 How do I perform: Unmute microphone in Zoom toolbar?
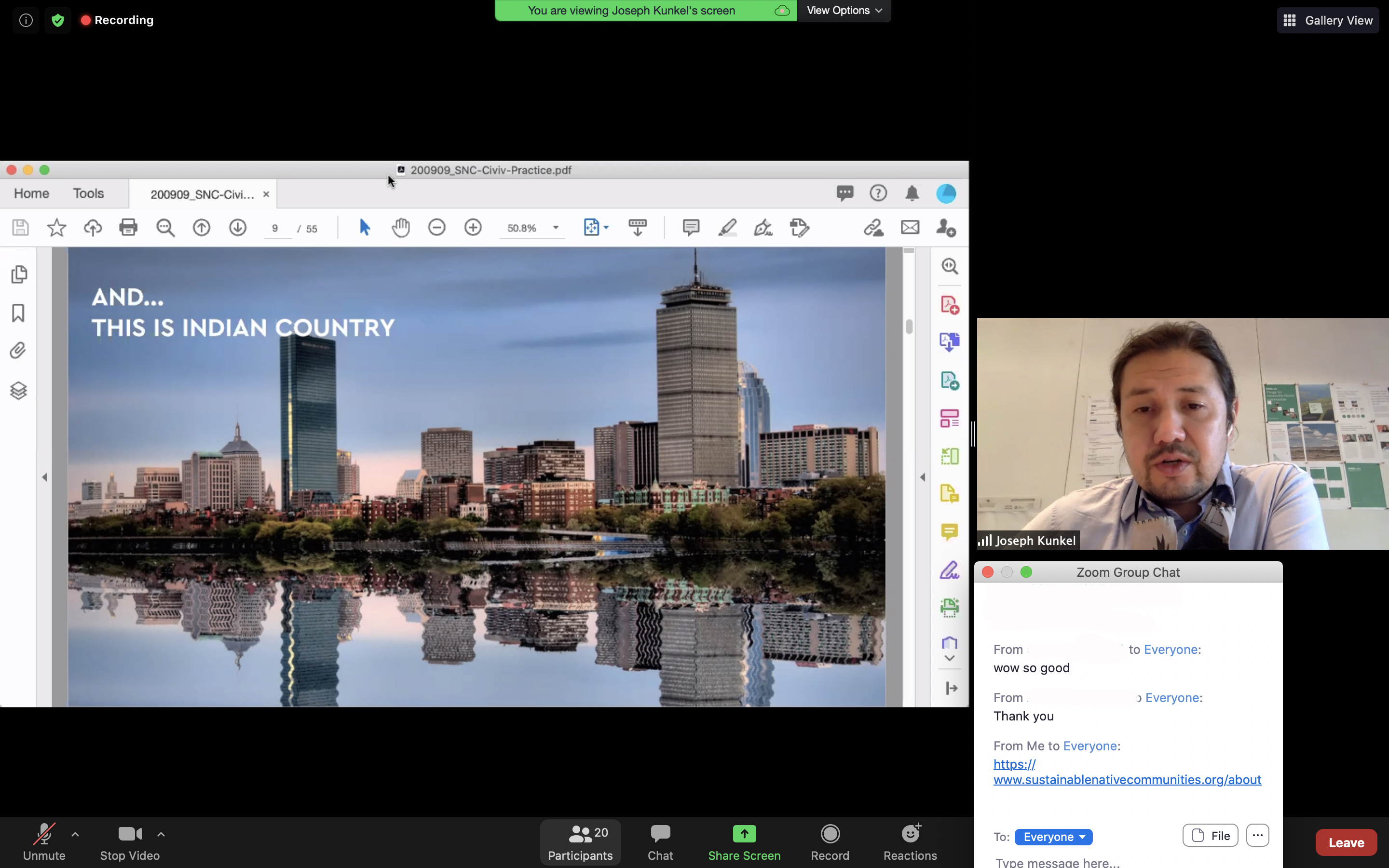point(44,842)
